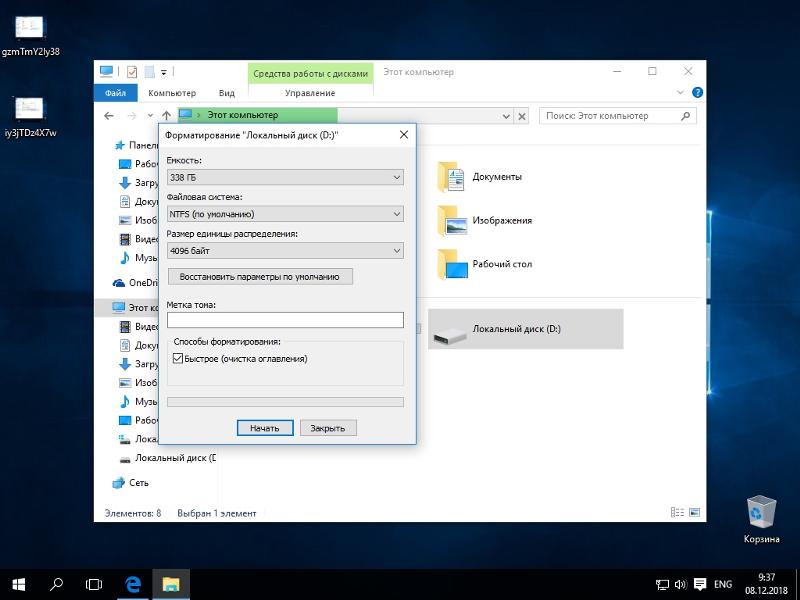Click 'Восстановить параметры по умолчанию' button
The width and height of the screenshot is (800, 600).
pos(260,277)
